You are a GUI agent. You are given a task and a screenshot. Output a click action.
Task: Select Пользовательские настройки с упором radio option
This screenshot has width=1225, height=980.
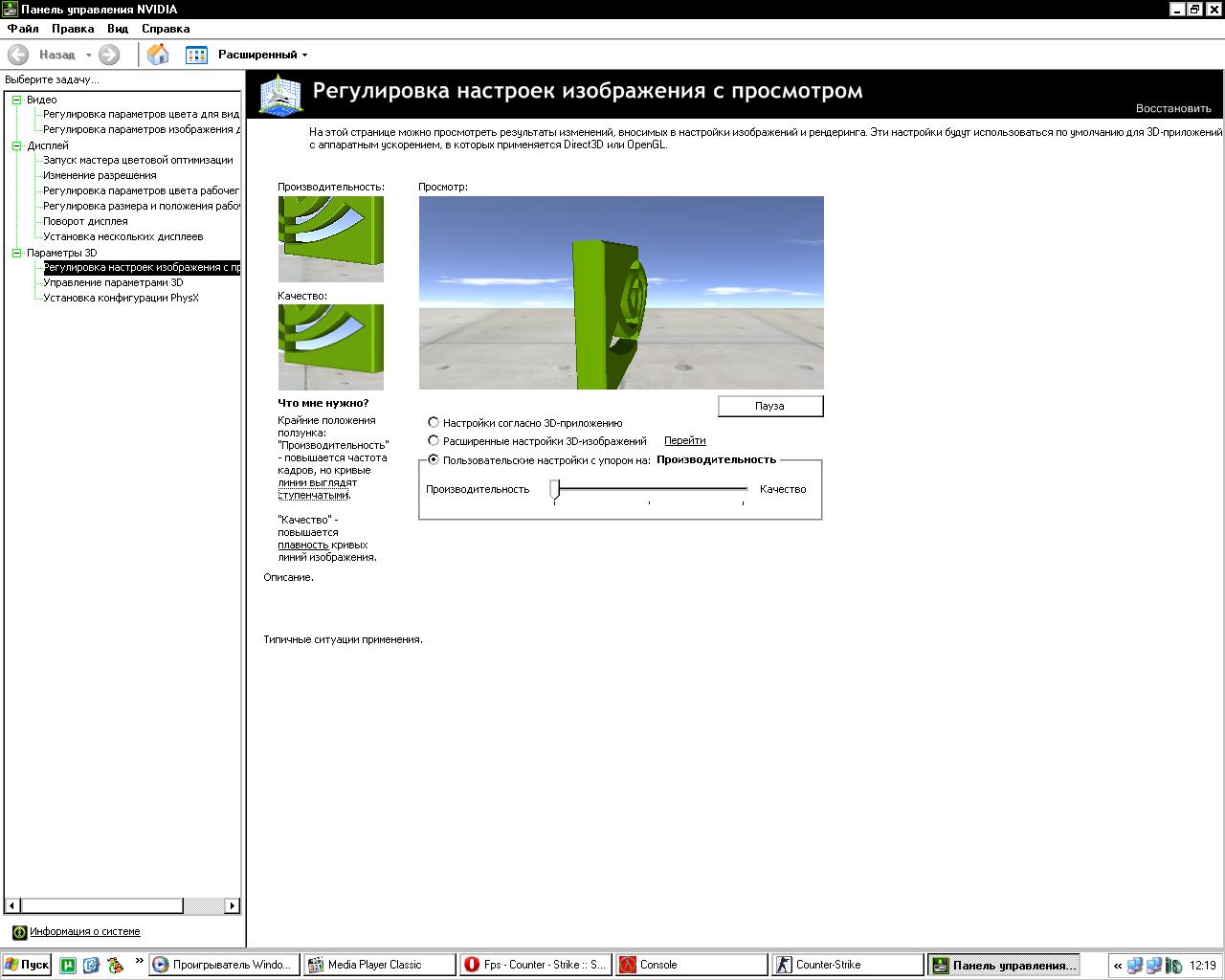click(434, 459)
